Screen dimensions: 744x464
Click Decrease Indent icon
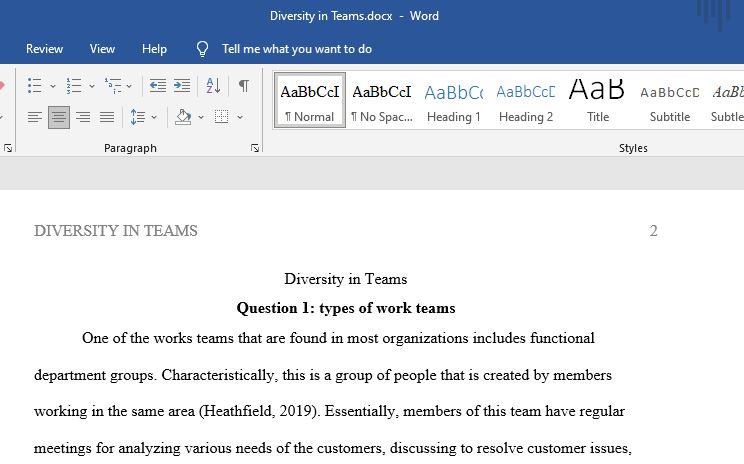coord(158,86)
